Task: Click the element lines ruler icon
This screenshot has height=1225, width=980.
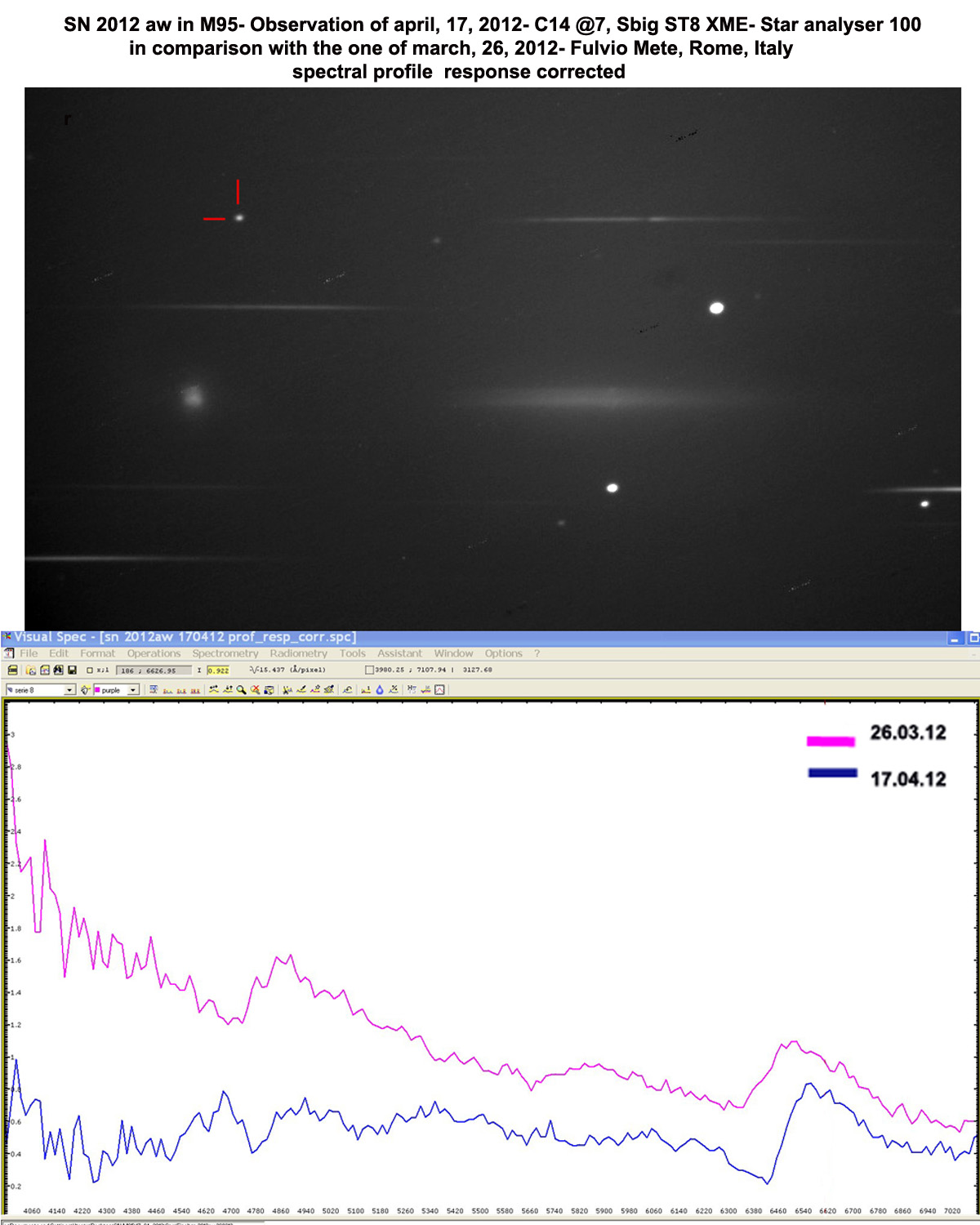Action: pyautogui.click(x=412, y=689)
